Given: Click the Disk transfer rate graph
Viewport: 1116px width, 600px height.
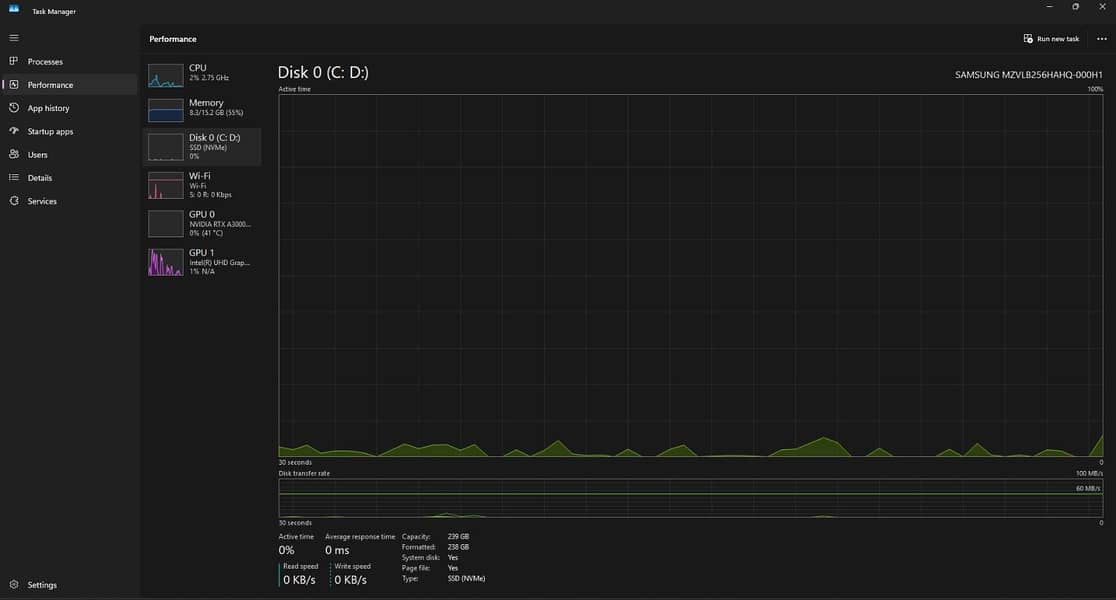Looking at the screenshot, I should click(690, 498).
